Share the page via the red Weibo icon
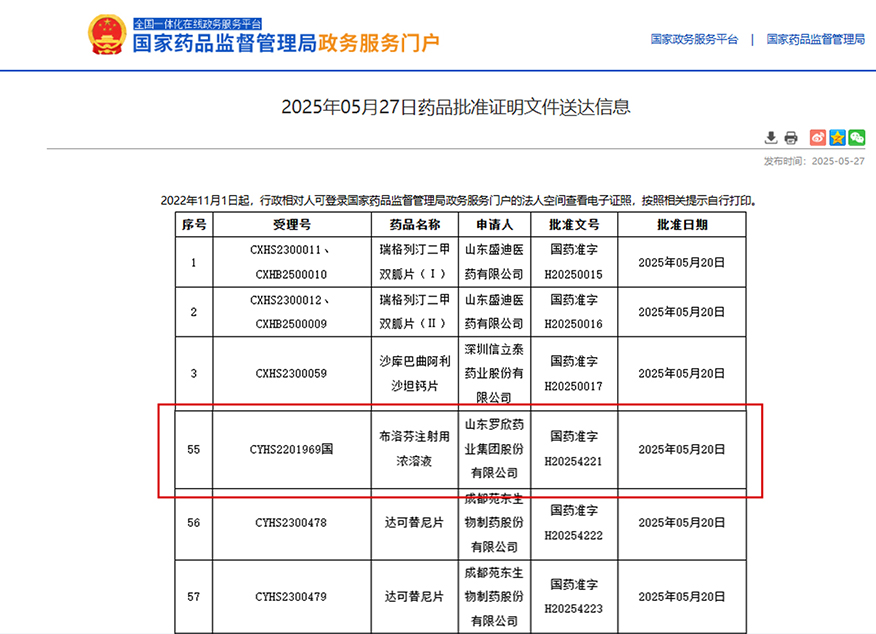The height and width of the screenshot is (634, 876). pyautogui.click(x=816, y=137)
